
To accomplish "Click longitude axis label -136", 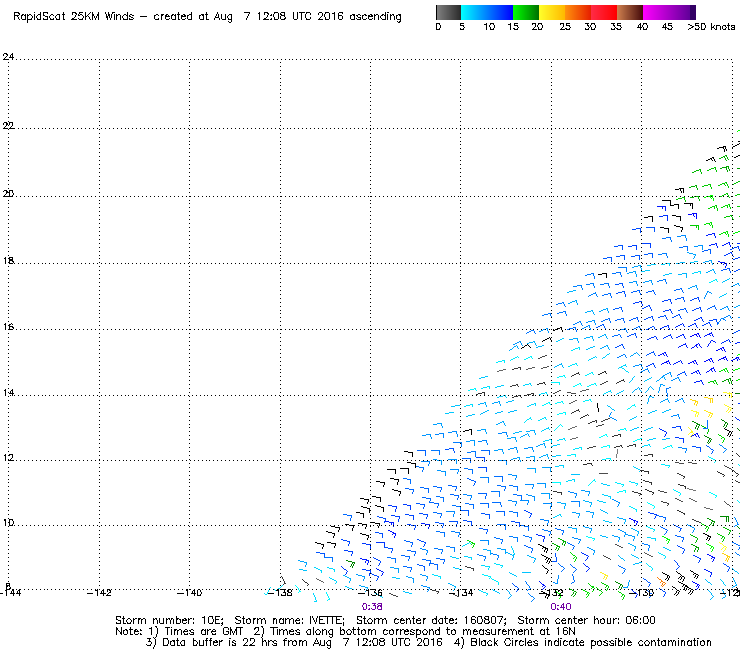I will click(370, 593).
